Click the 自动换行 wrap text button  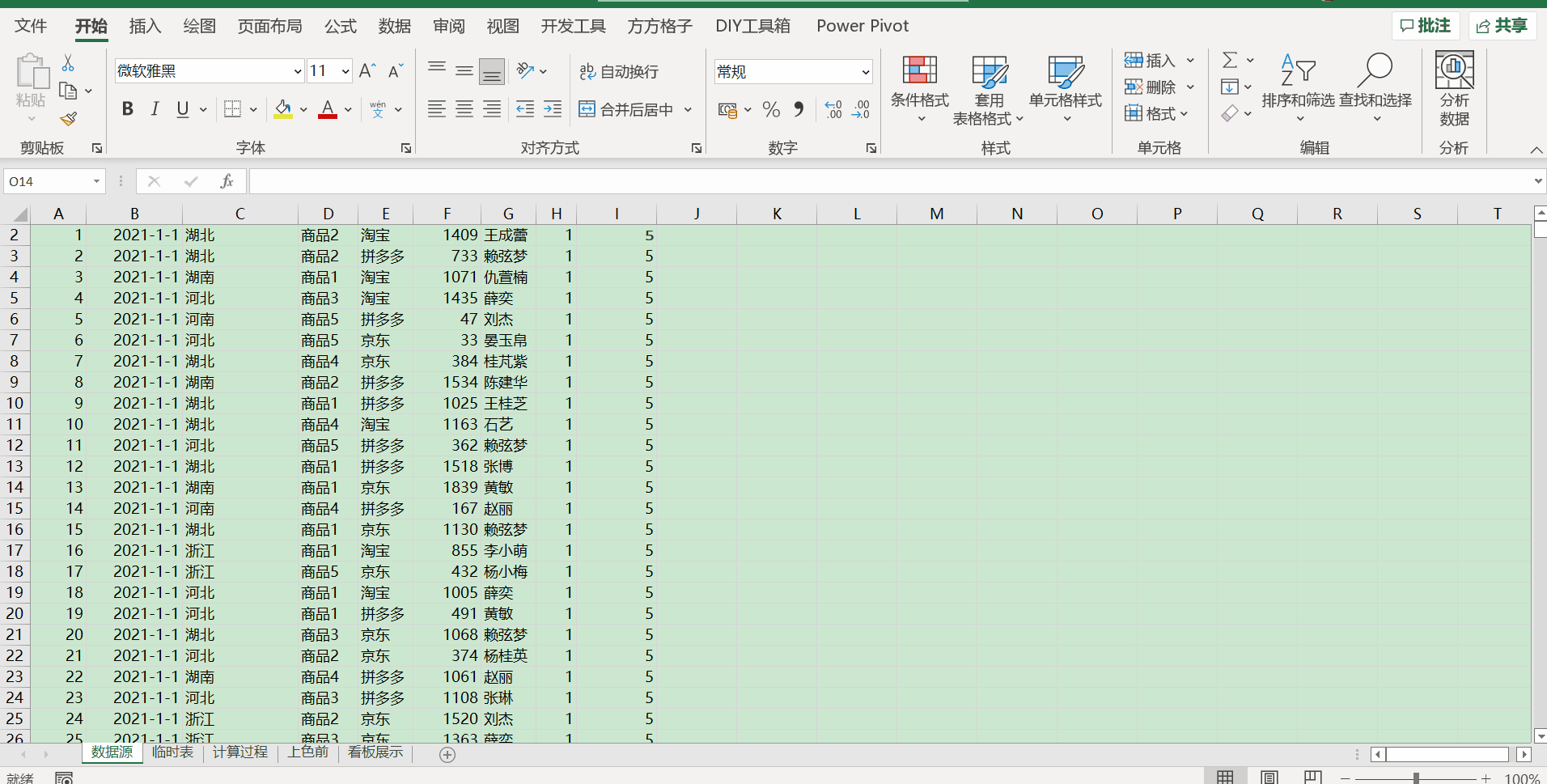pyautogui.click(x=617, y=71)
